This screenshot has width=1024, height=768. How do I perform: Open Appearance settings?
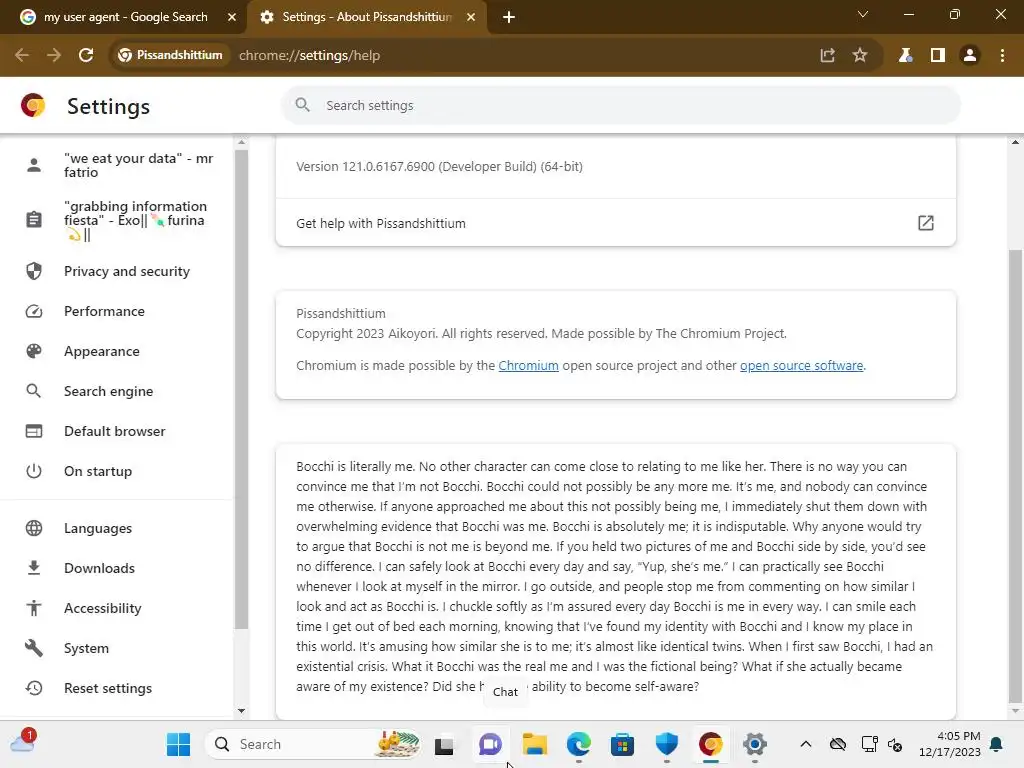tap(118, 351)
